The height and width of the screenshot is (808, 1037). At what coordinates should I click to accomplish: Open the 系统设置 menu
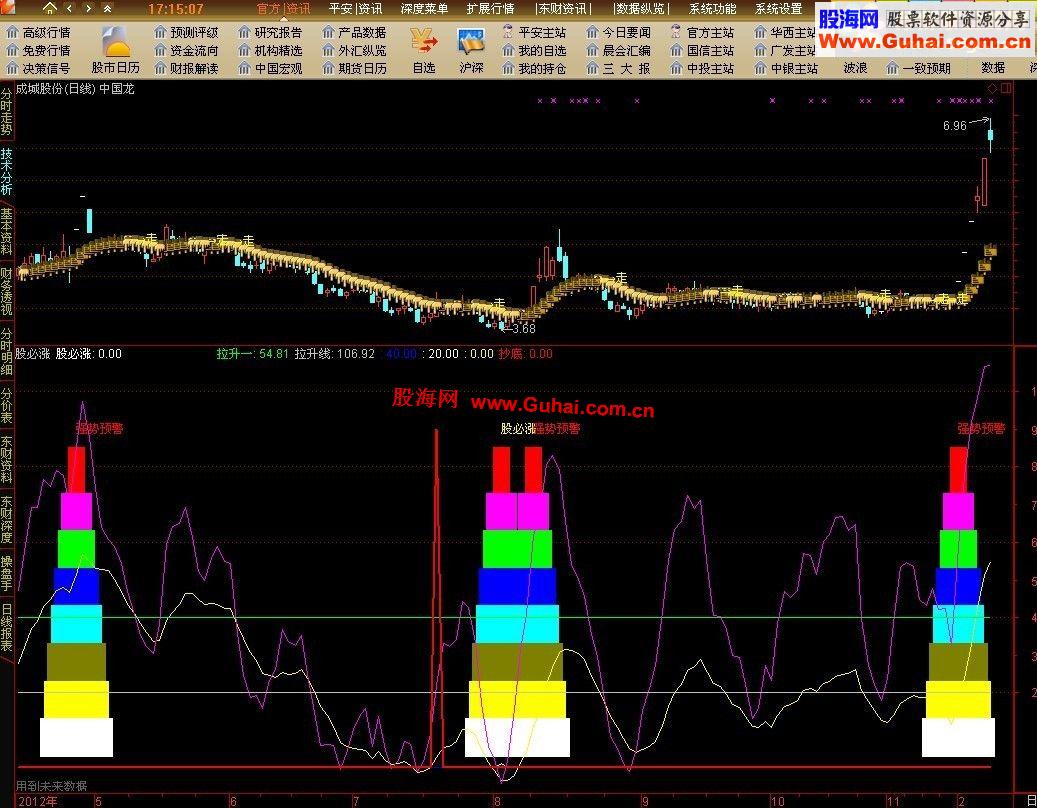pyautogui.click(x=779, y=9)
